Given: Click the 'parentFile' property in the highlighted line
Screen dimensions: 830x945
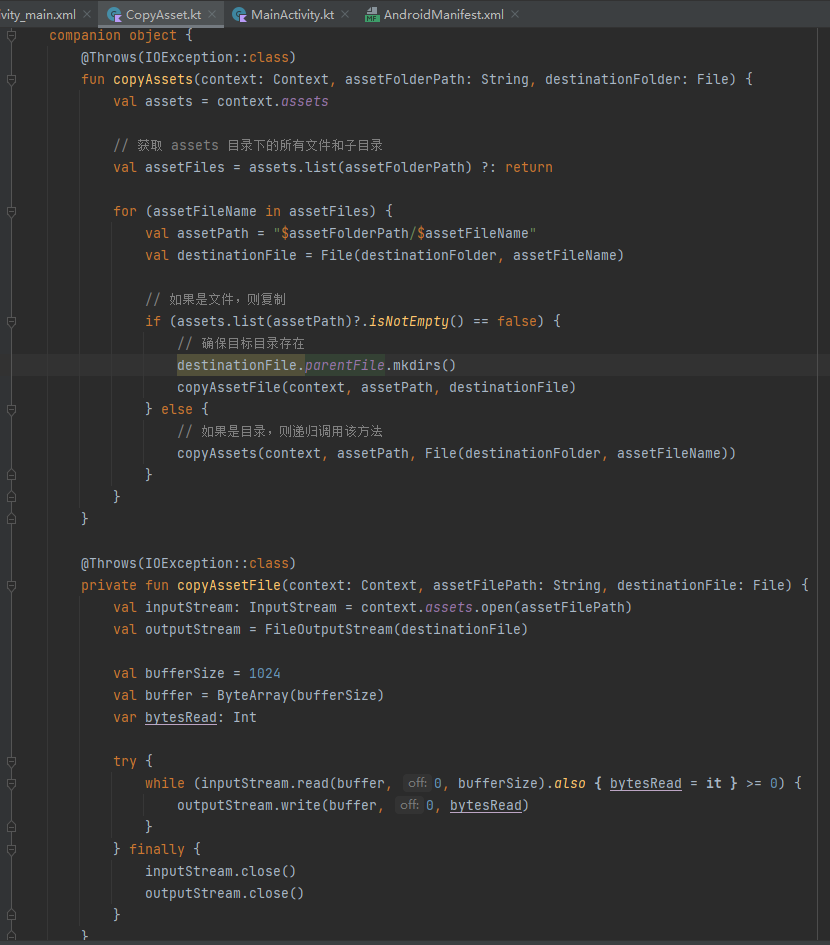Looking at the screenshot, I should point(345,365).
